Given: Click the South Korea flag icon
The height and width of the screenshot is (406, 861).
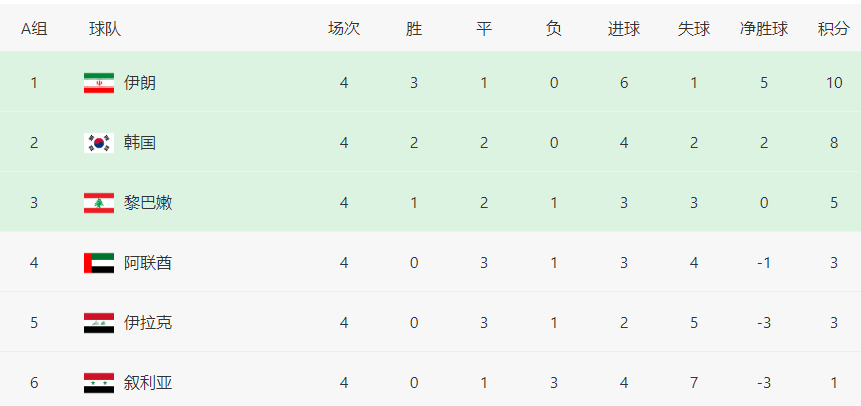Looking at the screenshot, I should (99, 143).
